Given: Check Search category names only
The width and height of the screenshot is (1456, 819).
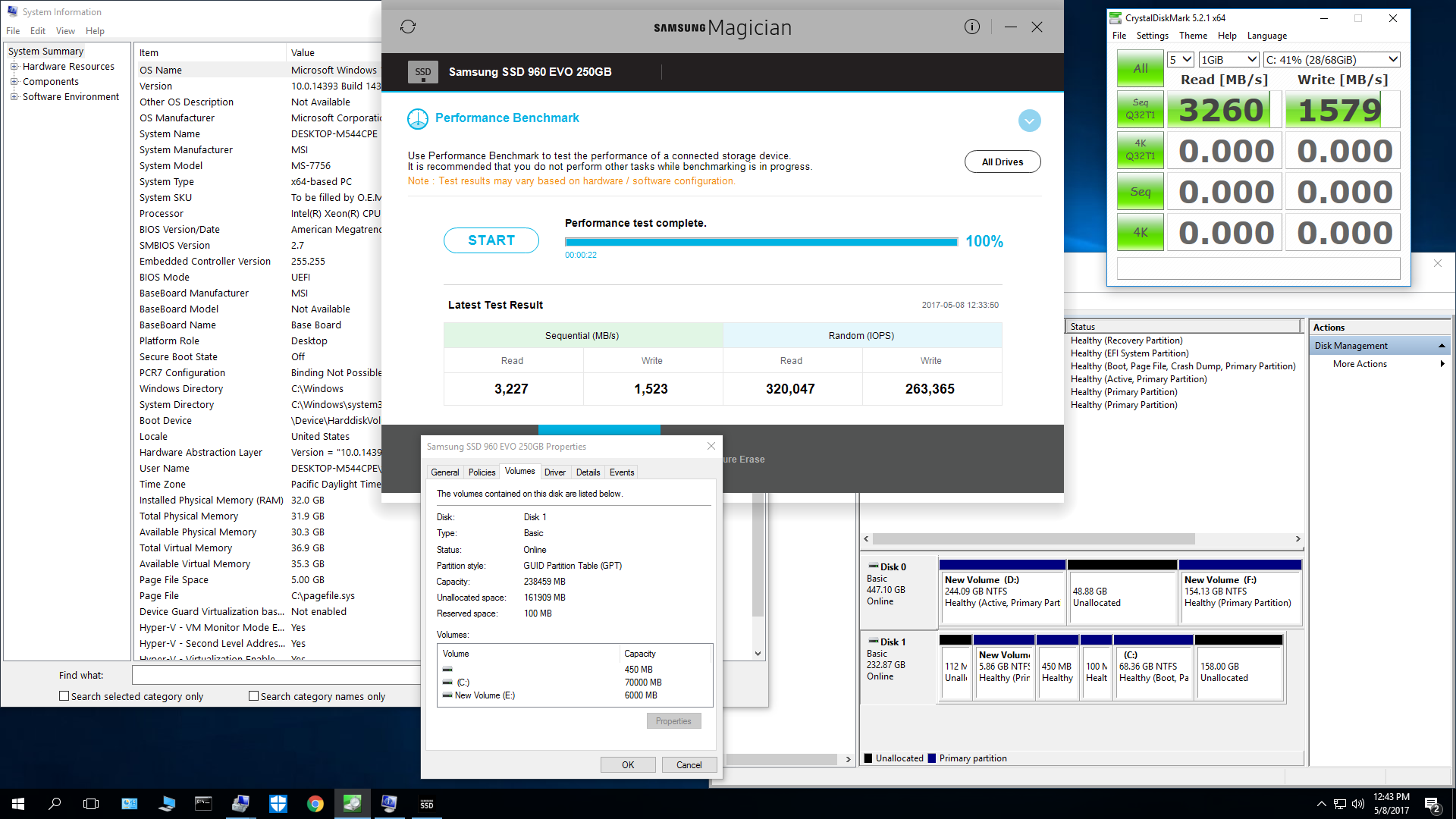Looking at the screenshot, I should [254, 696].
